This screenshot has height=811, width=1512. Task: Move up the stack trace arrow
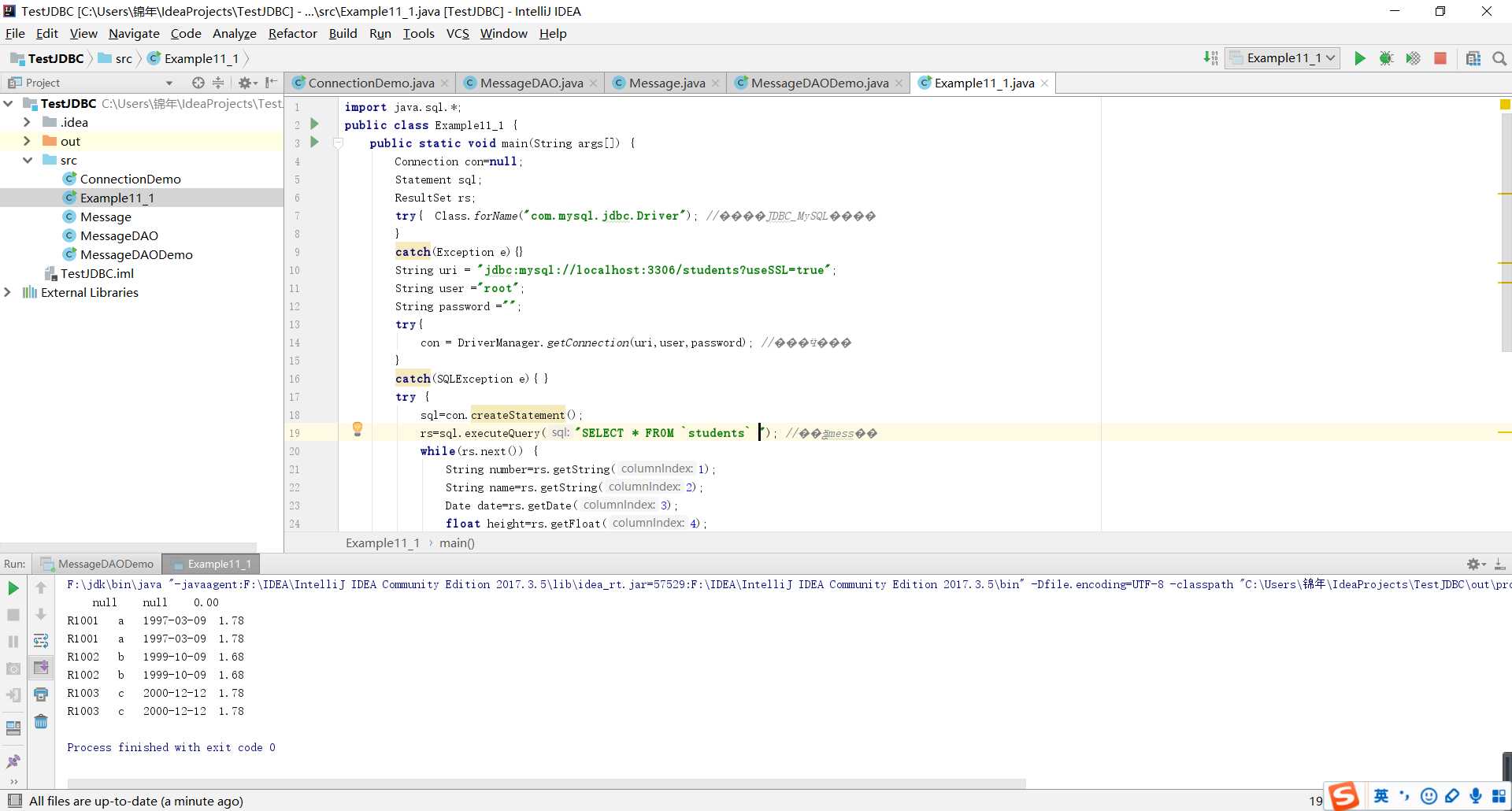(41, 588)
